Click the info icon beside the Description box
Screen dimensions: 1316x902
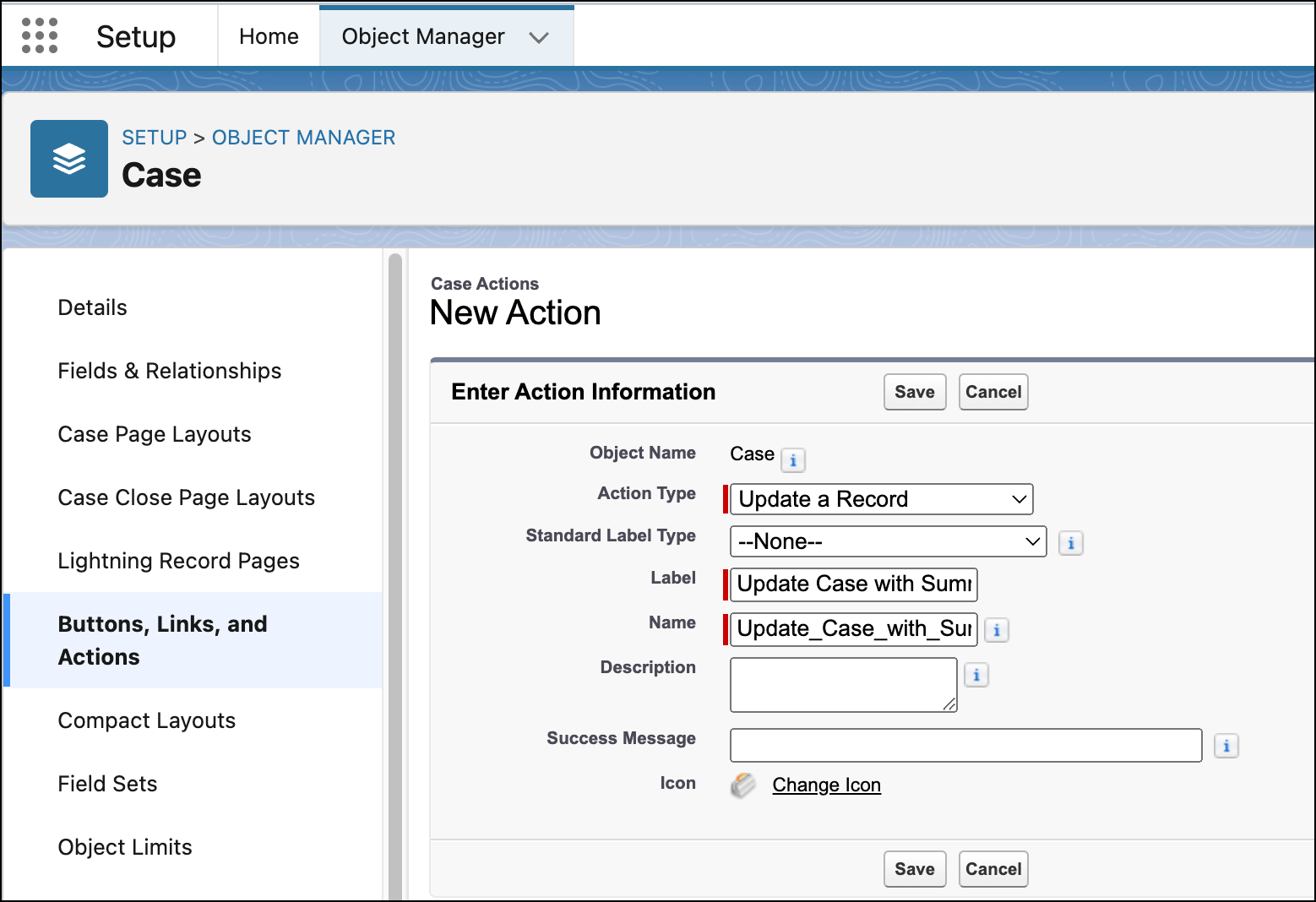tap(976, 675)
